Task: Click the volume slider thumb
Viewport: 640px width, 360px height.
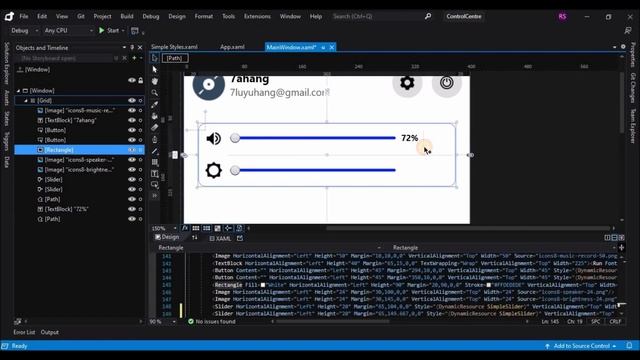Action: point(235,138)
